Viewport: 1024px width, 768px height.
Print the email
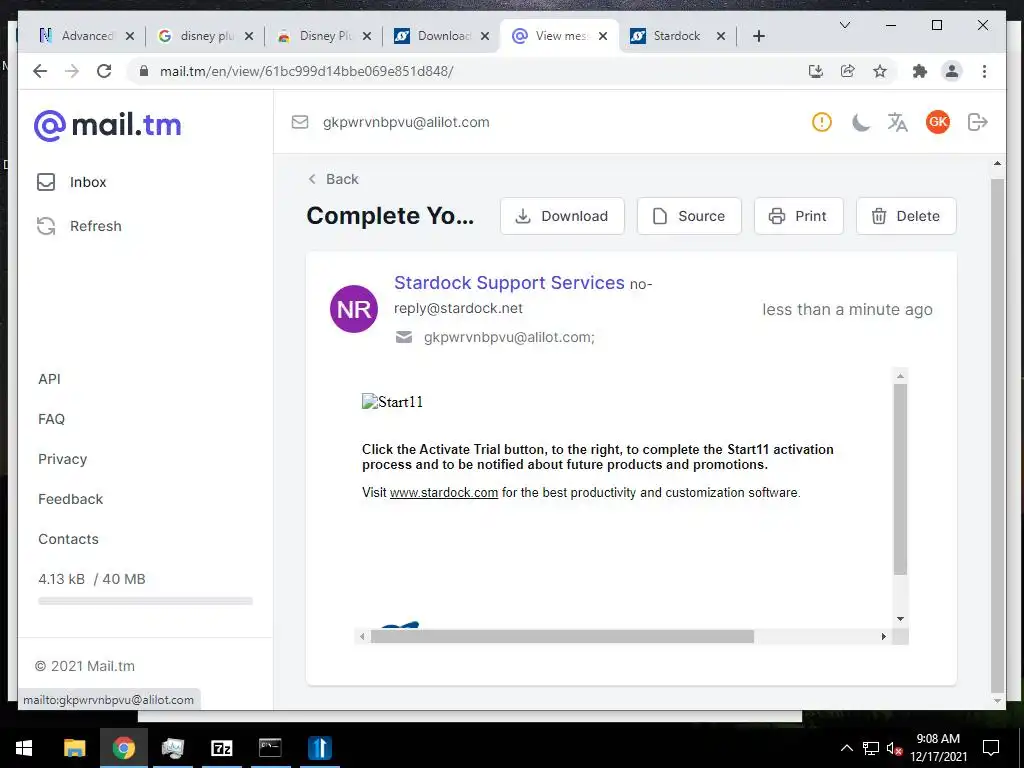(799, 216)
